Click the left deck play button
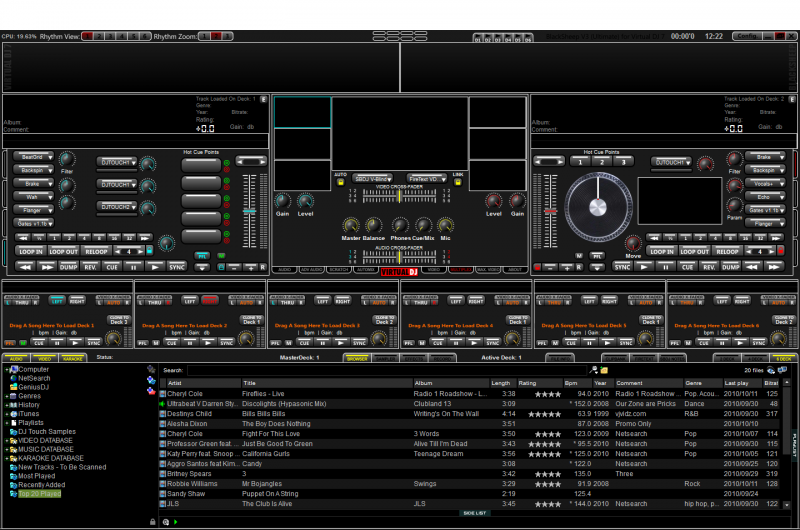The image size is (800, 530). point(155,267)
